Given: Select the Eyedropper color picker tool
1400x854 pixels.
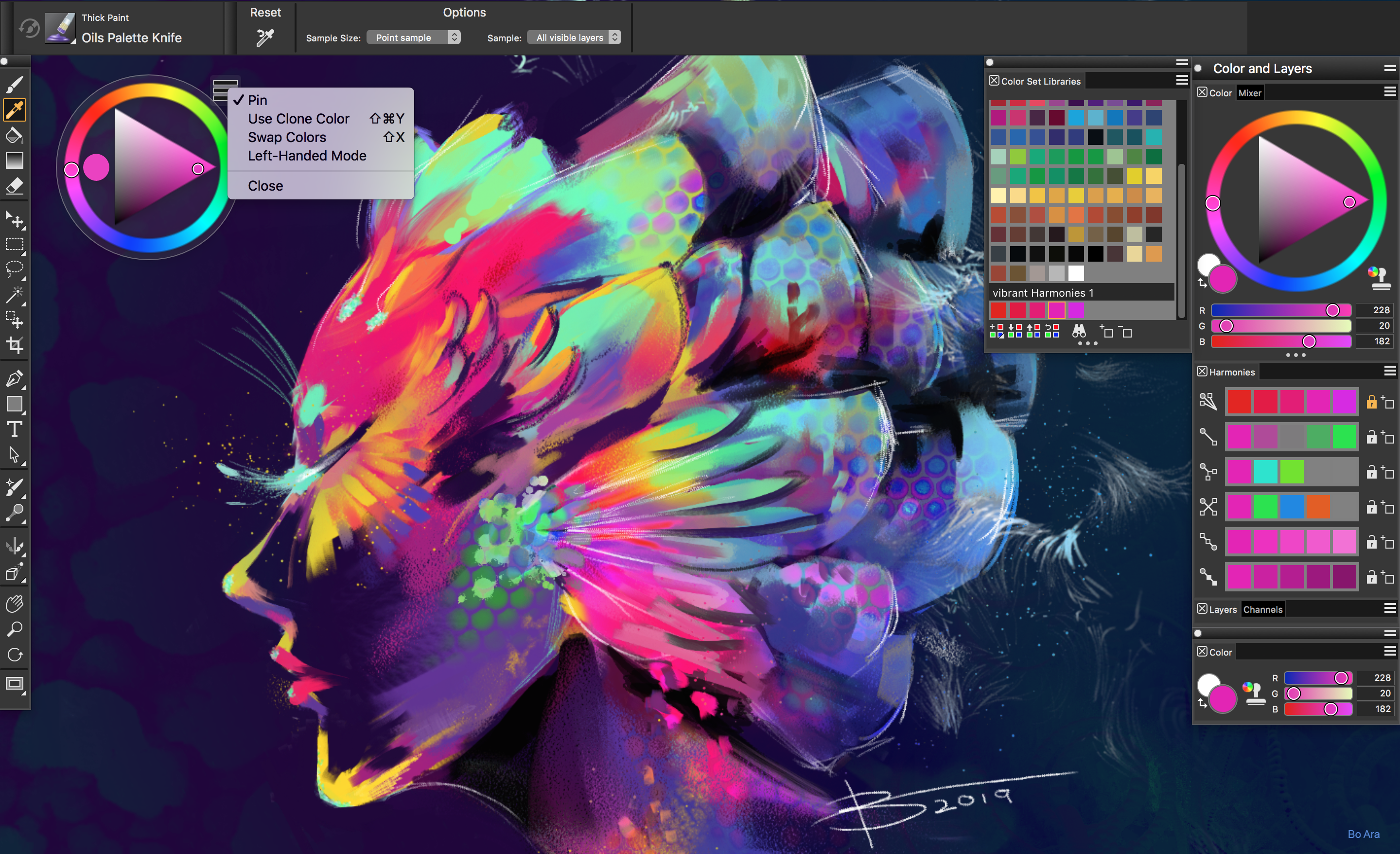Looking at the screenshot, I should [15, 111].
